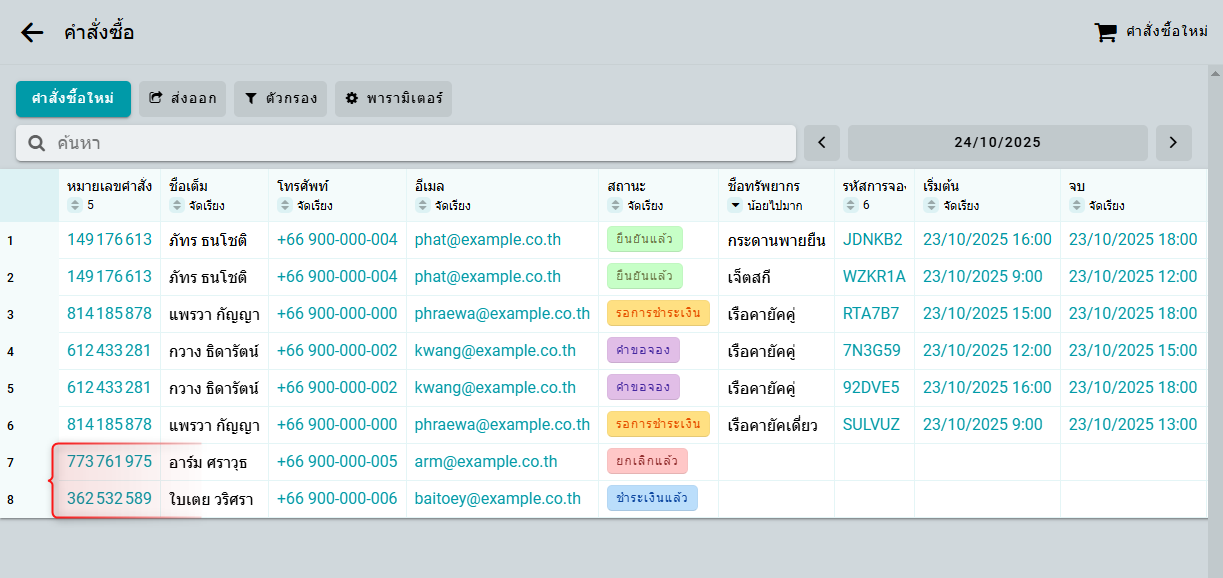The height and width of the screenshot is (578, 1223).
Task: Open the date picker showing 24/10/2025
Action: (997, 143)
